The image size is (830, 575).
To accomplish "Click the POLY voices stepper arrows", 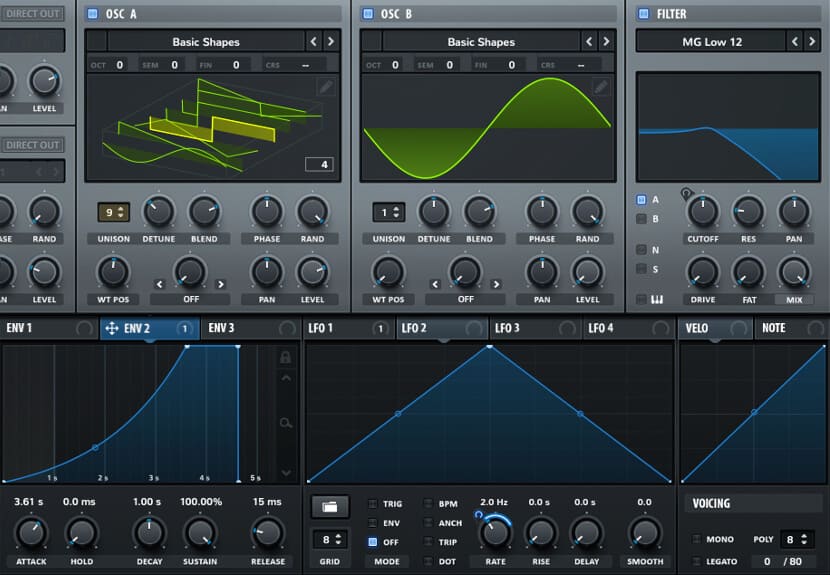I will (804, 539).
